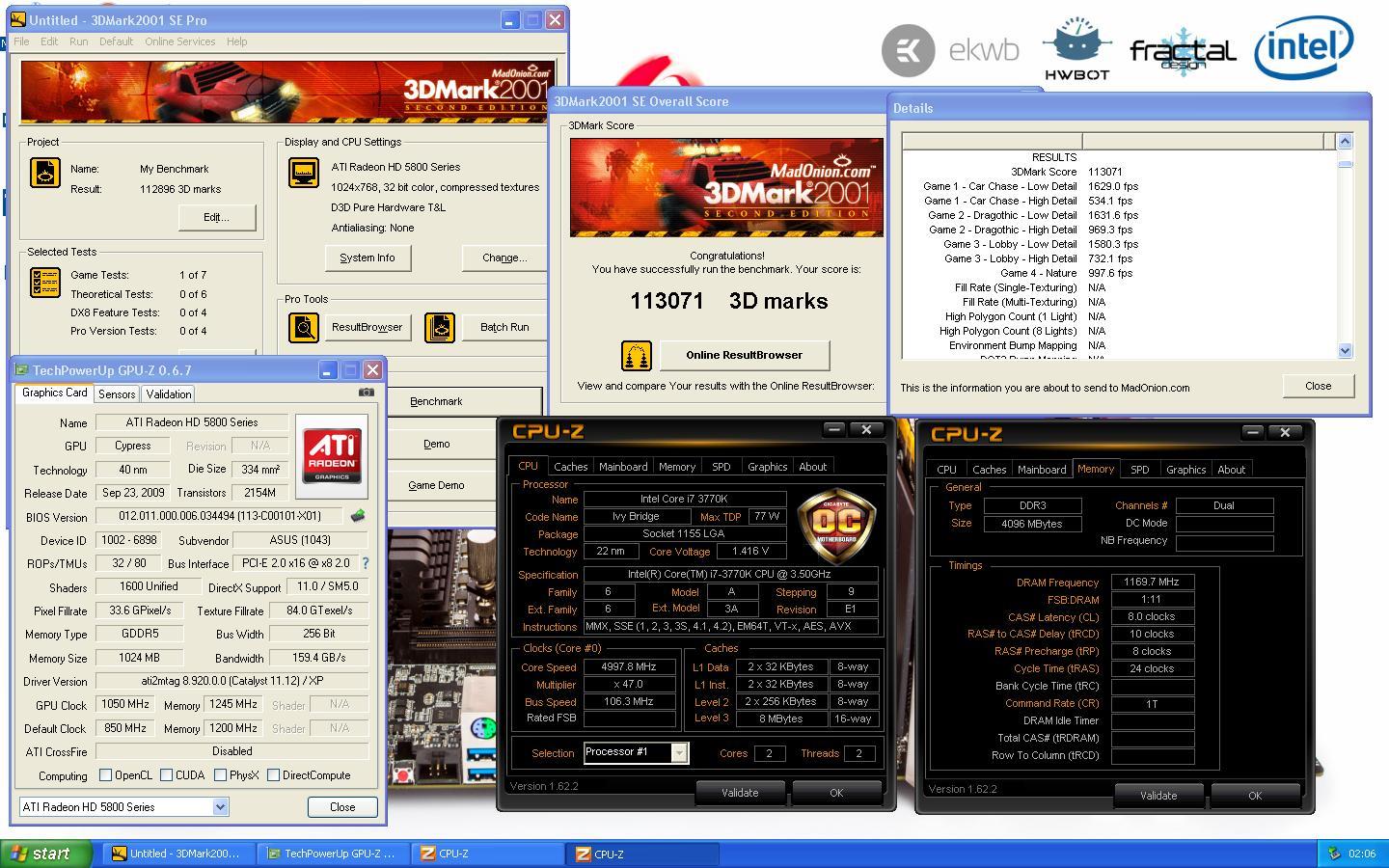Click the Core Speed 4997.8 MHz field

[x=629, y=667]
